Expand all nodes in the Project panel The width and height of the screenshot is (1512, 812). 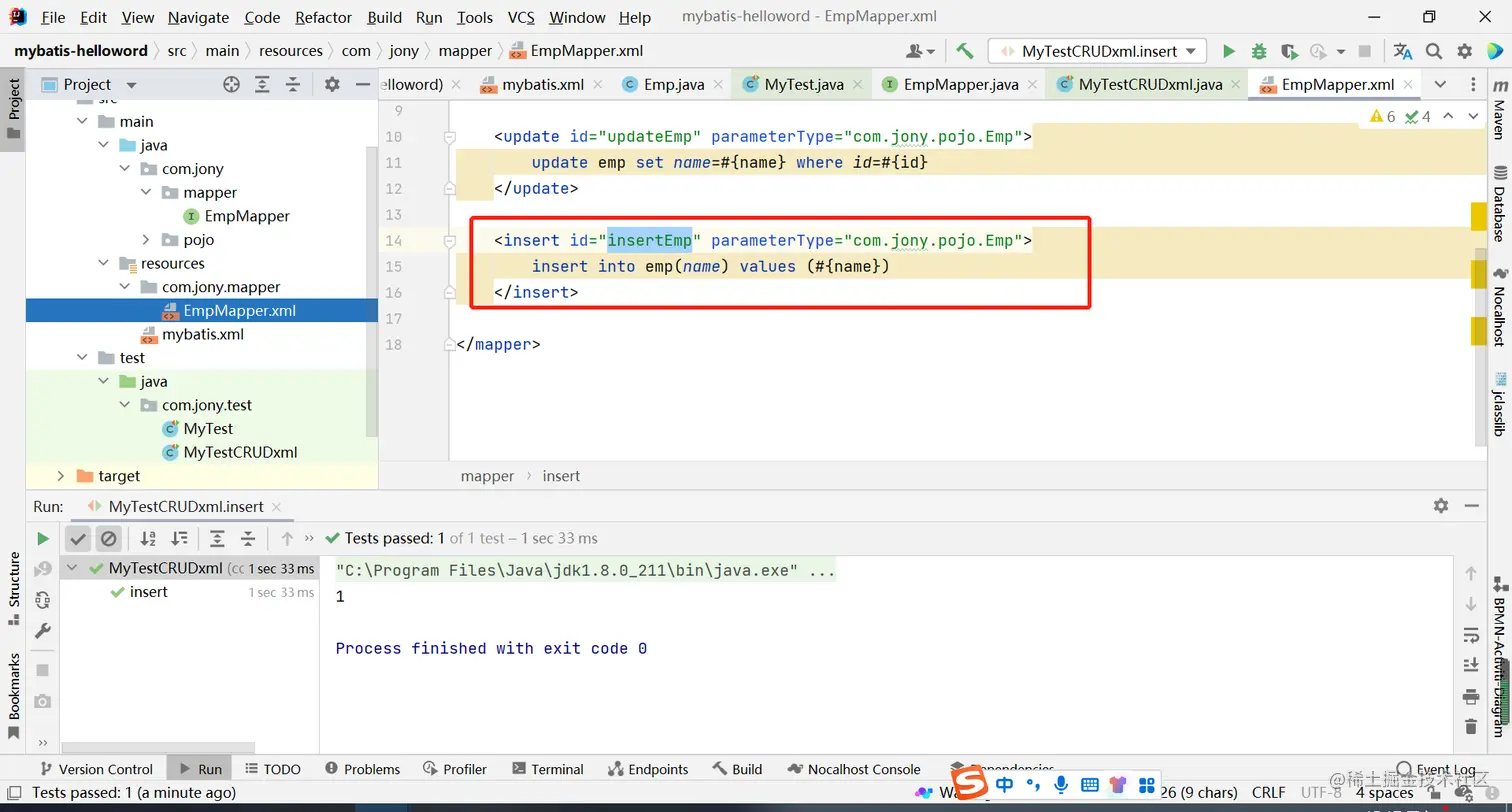(x=262, y=85)
